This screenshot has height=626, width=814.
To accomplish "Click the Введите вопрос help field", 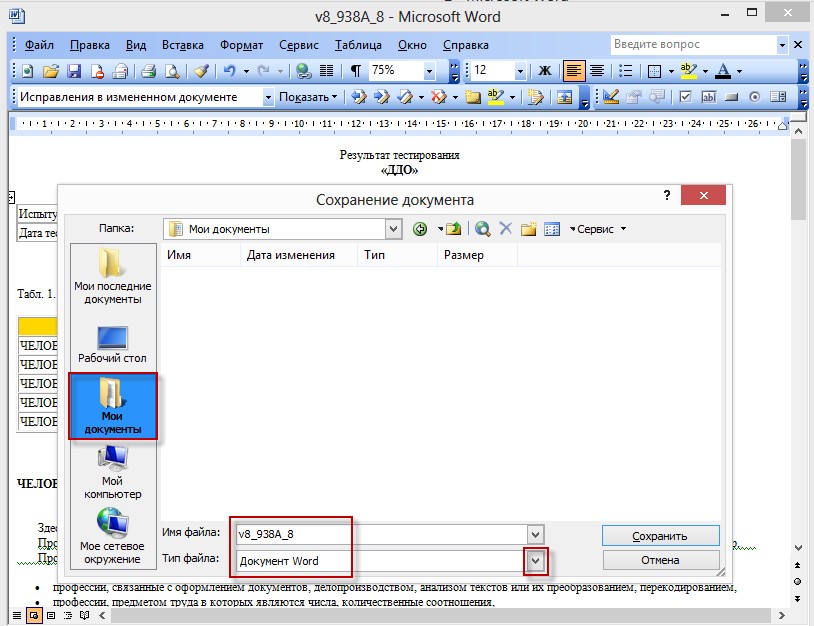I will pos(694,45).
